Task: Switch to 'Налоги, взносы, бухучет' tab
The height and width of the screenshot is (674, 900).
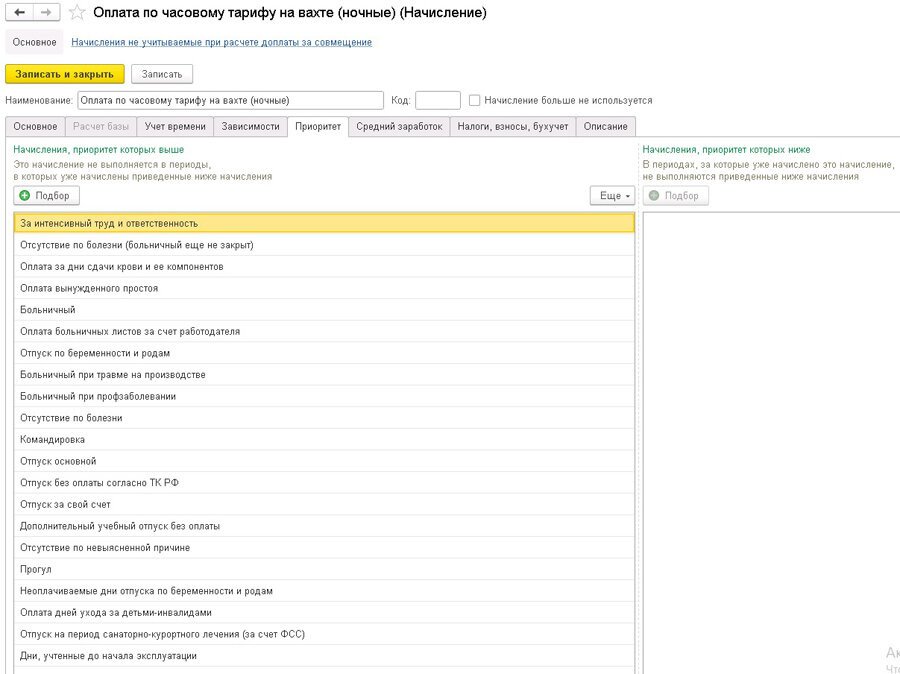Action: click(x=513, y=126)
